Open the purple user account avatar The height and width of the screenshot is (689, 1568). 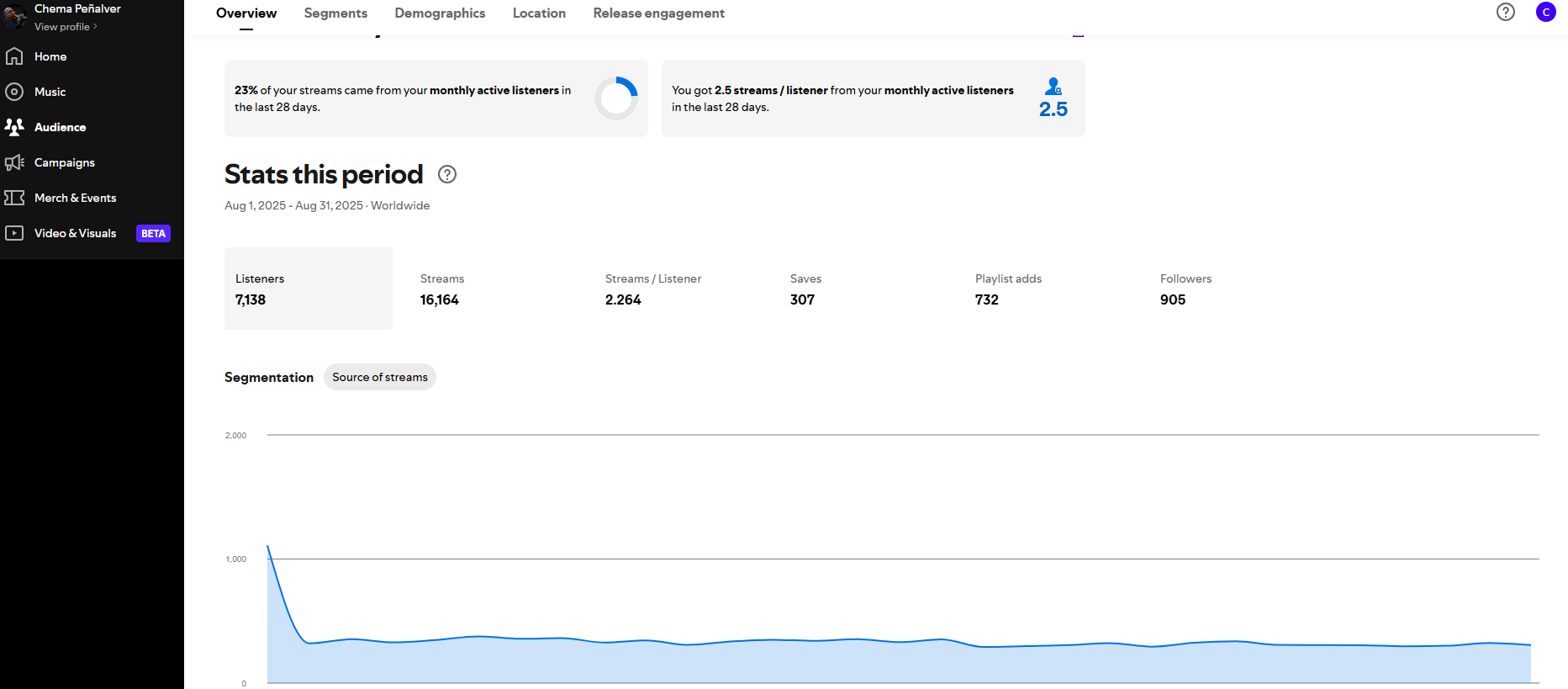(1545, 12)
